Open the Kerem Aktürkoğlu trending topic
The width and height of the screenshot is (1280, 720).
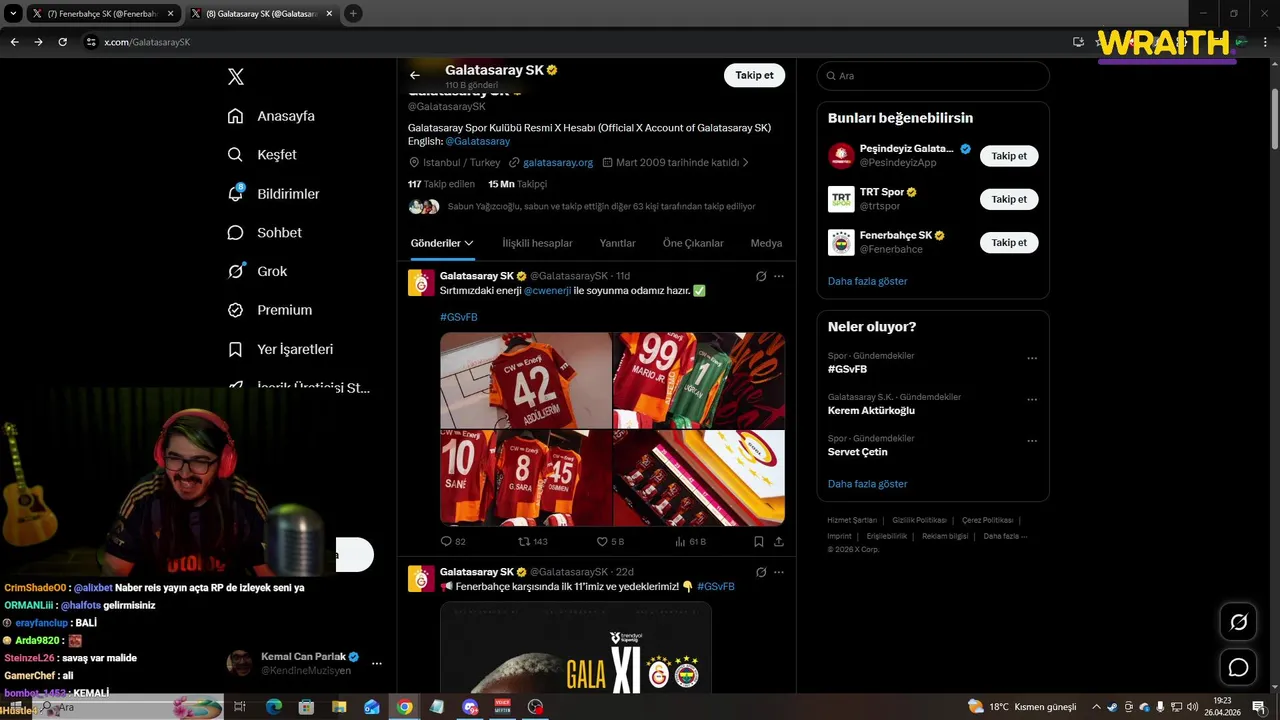871,410
